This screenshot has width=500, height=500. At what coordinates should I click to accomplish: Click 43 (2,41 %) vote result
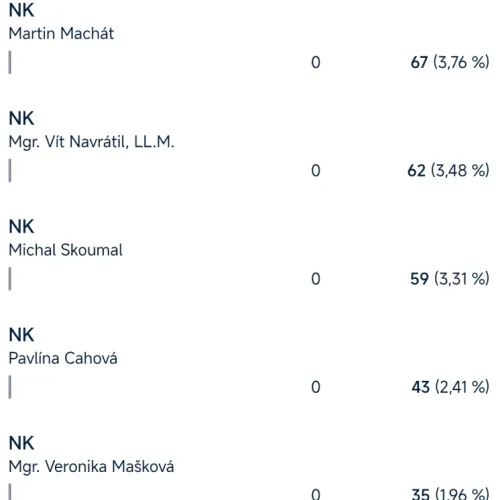(x=451, y=387)
